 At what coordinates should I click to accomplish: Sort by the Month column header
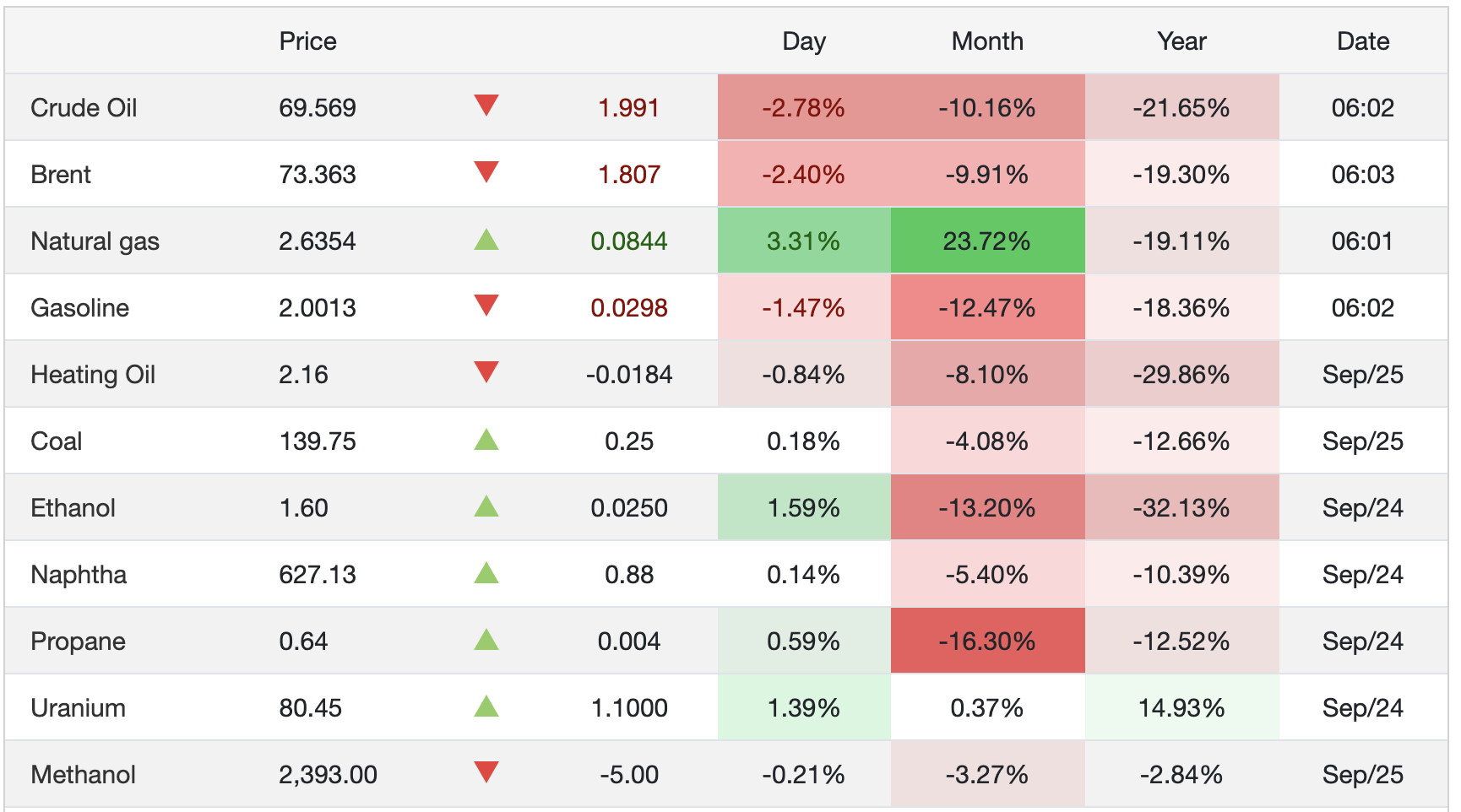(x=987, y=41)
